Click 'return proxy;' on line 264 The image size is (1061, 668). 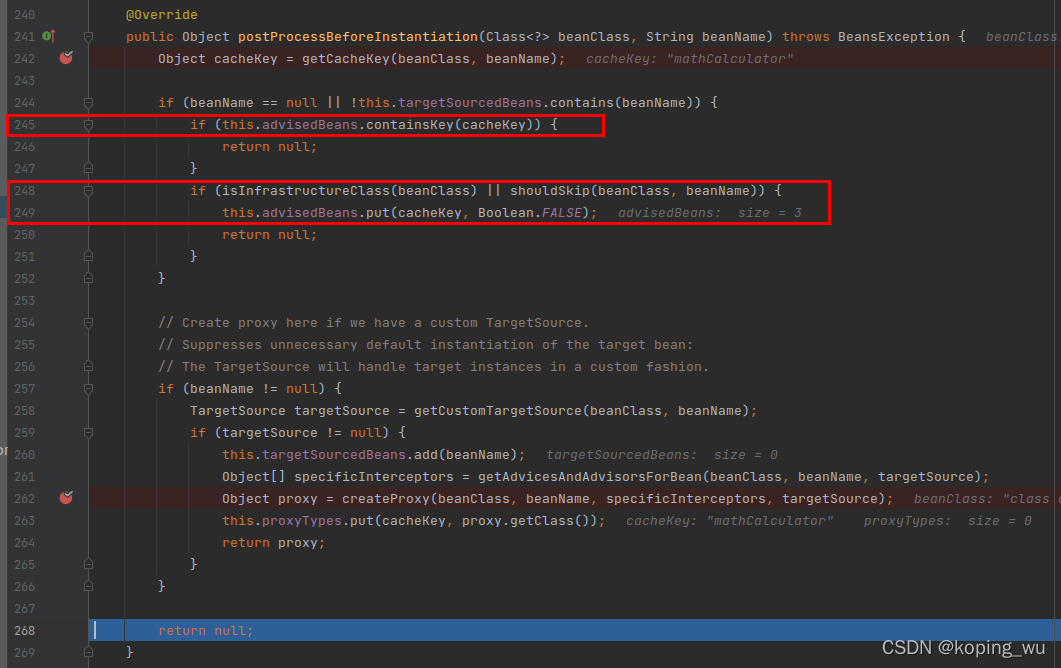click(273, 542)
